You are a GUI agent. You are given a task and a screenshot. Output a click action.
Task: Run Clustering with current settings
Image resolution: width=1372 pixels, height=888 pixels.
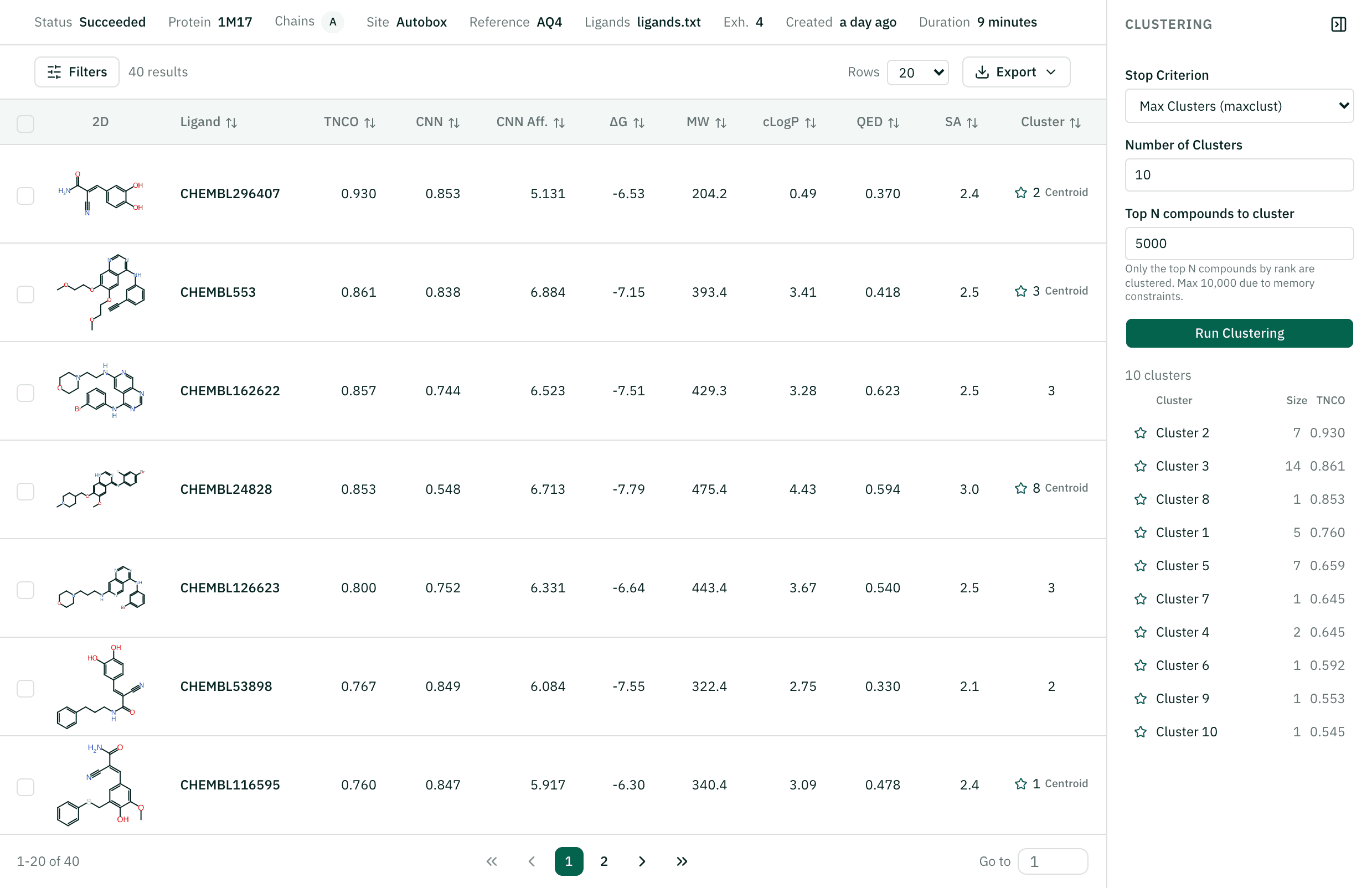(x=1240, y=333)
